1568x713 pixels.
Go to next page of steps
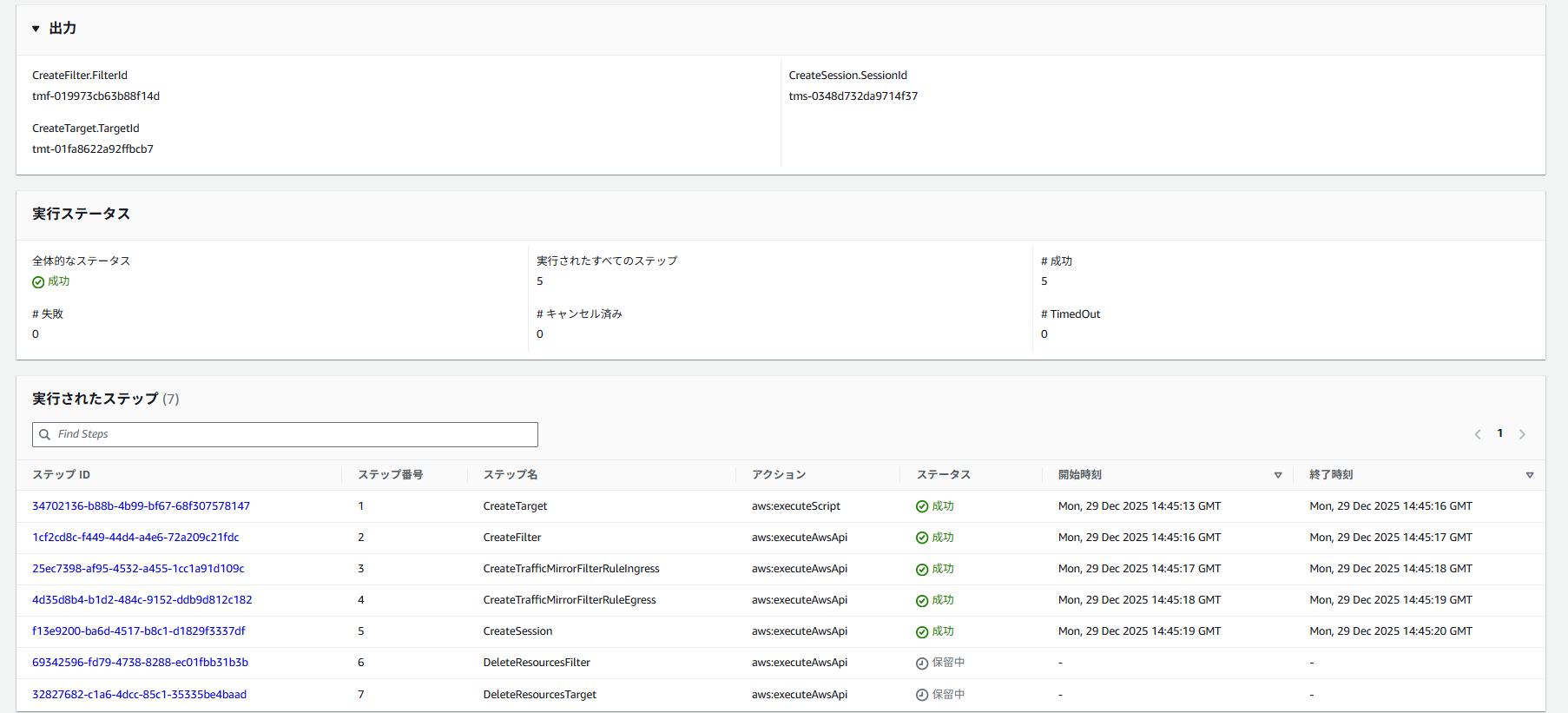1522,434
